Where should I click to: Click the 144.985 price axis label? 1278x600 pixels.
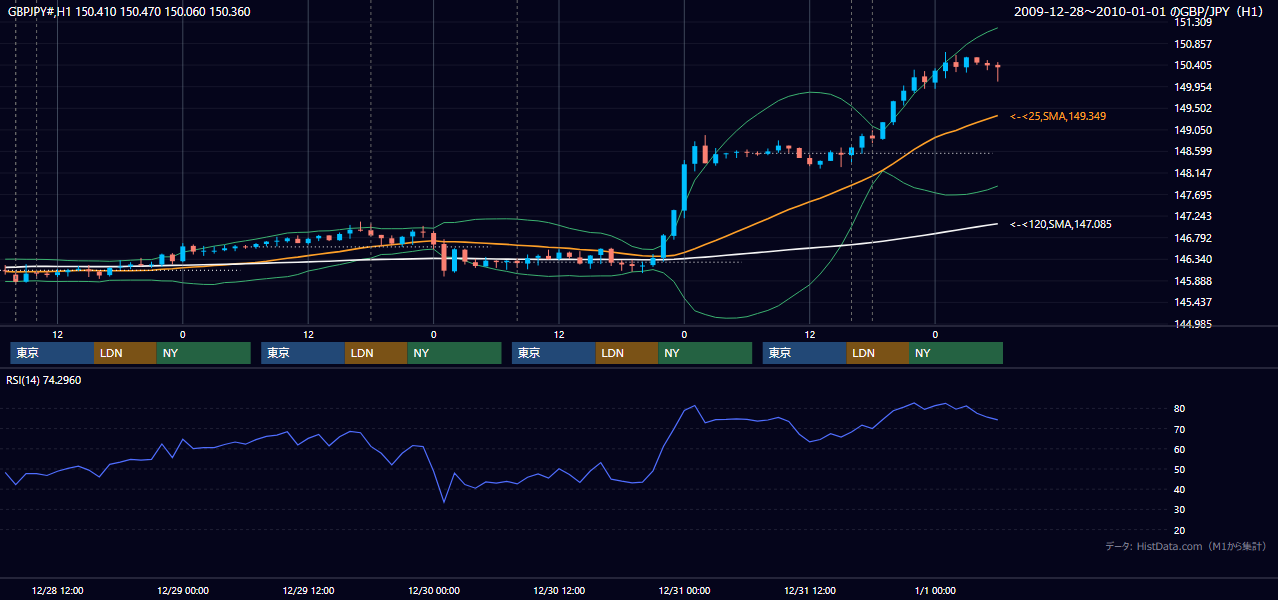[1193, 324]
